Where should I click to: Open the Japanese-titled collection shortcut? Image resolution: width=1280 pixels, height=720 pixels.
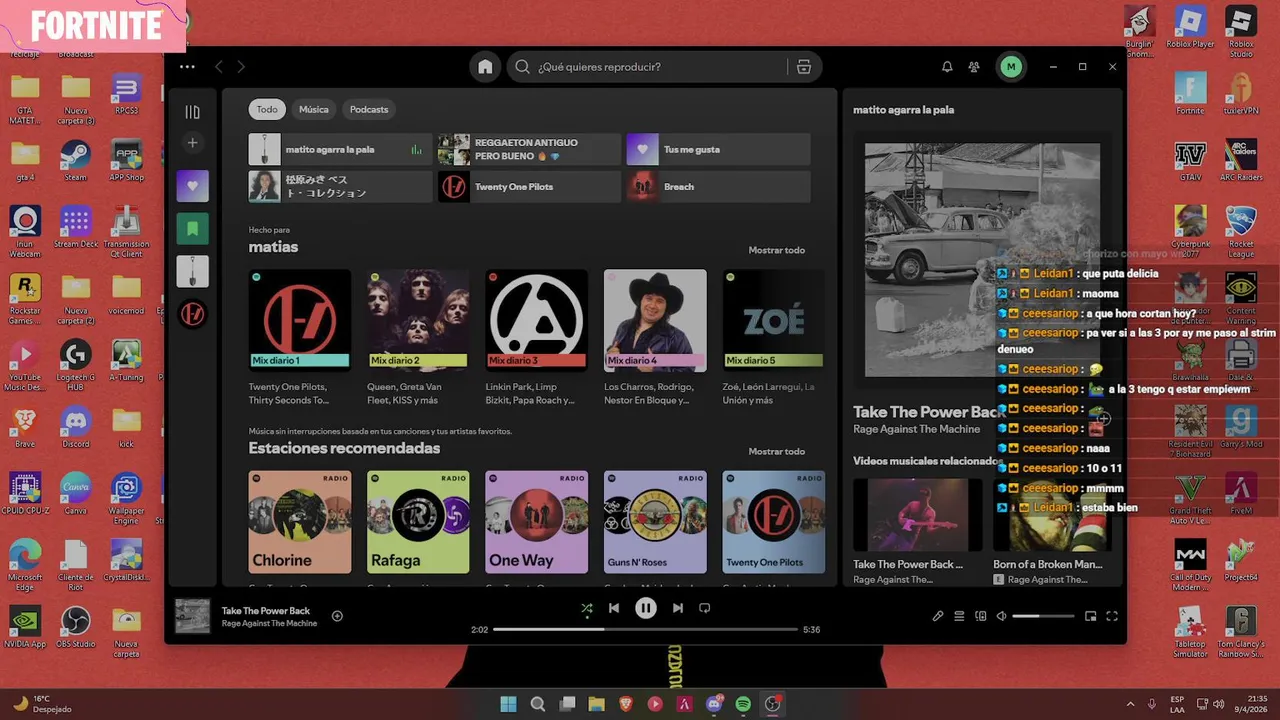341,186
